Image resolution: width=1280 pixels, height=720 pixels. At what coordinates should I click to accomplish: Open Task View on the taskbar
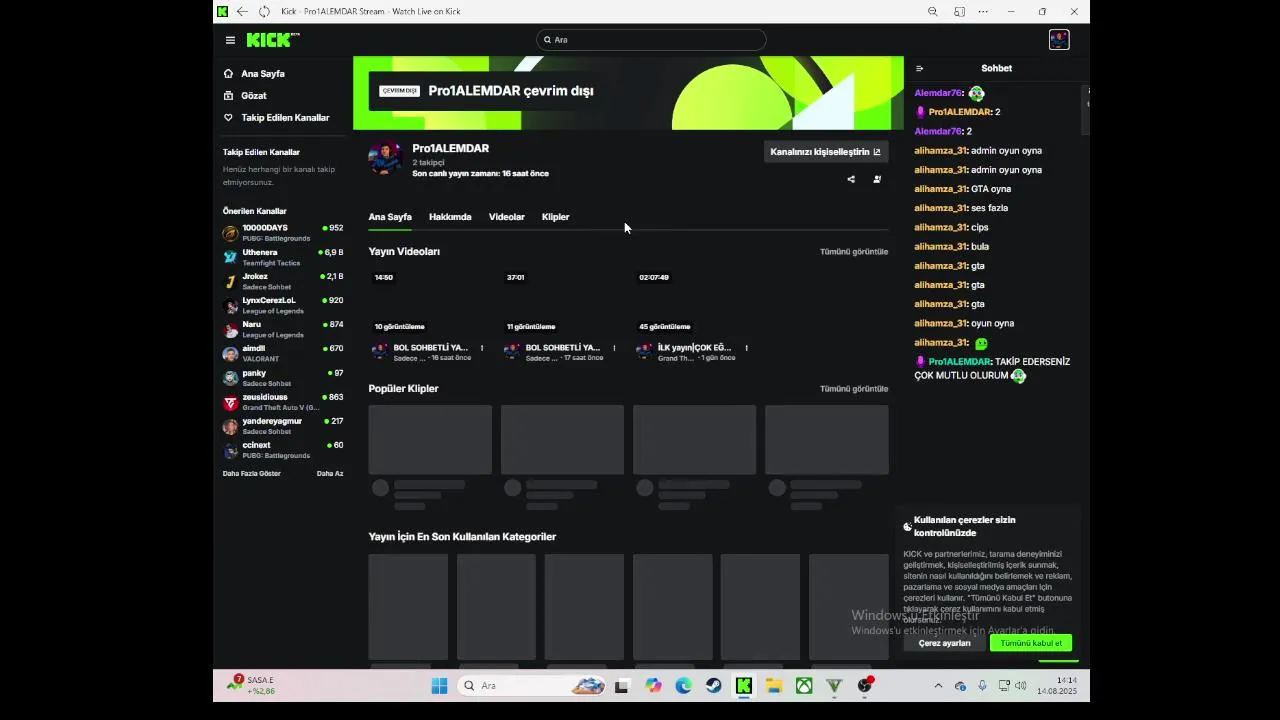(621, 686)
